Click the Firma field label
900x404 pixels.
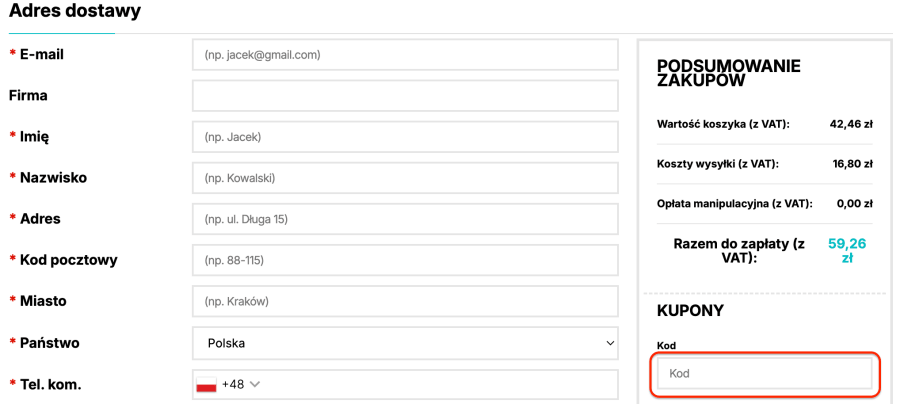28,95
